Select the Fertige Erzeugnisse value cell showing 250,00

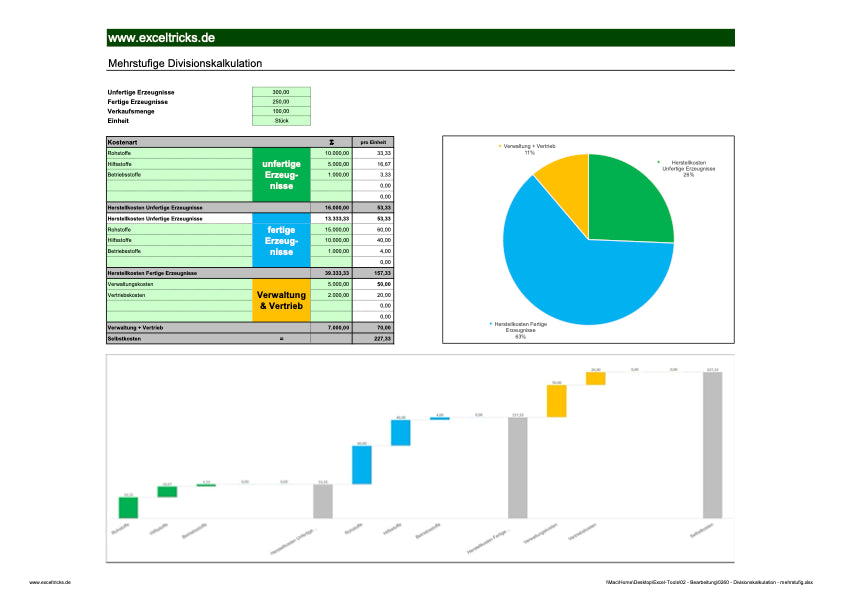(283, 101)
